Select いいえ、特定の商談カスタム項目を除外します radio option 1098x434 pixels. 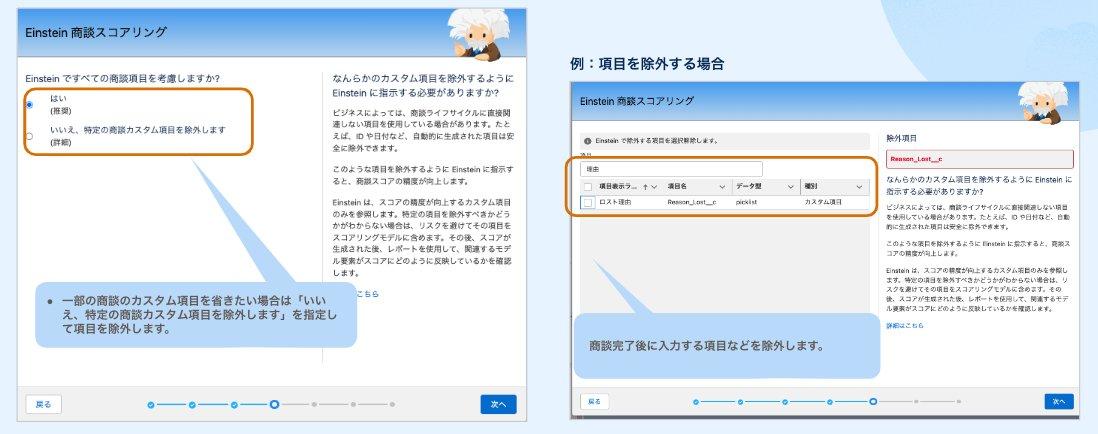(x=29, y=136)
